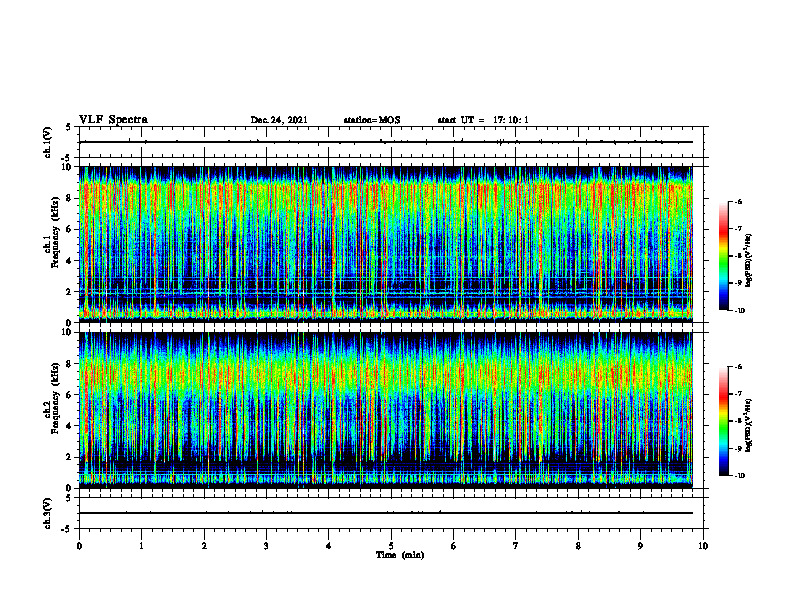
Task: Click the "VLF Spectra" plot title
Action: coord(113,119)
